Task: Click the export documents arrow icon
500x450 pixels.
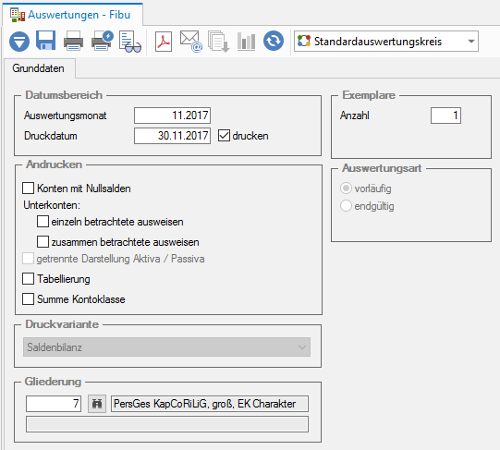Action: tap(219, 41)
